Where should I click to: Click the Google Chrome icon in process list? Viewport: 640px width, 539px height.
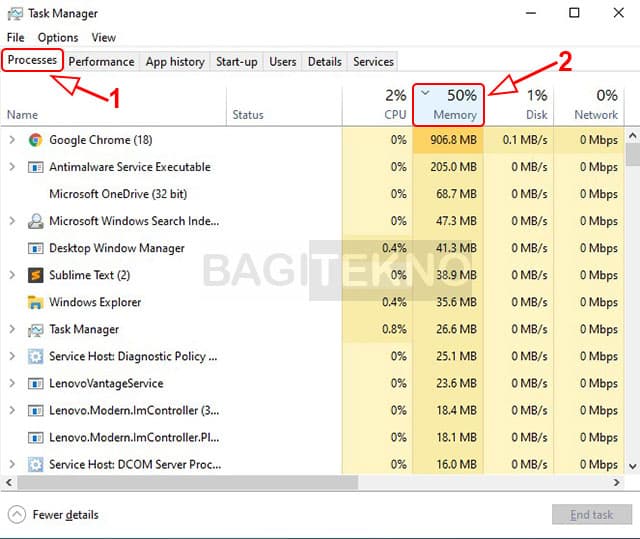[x=36, y=140]
